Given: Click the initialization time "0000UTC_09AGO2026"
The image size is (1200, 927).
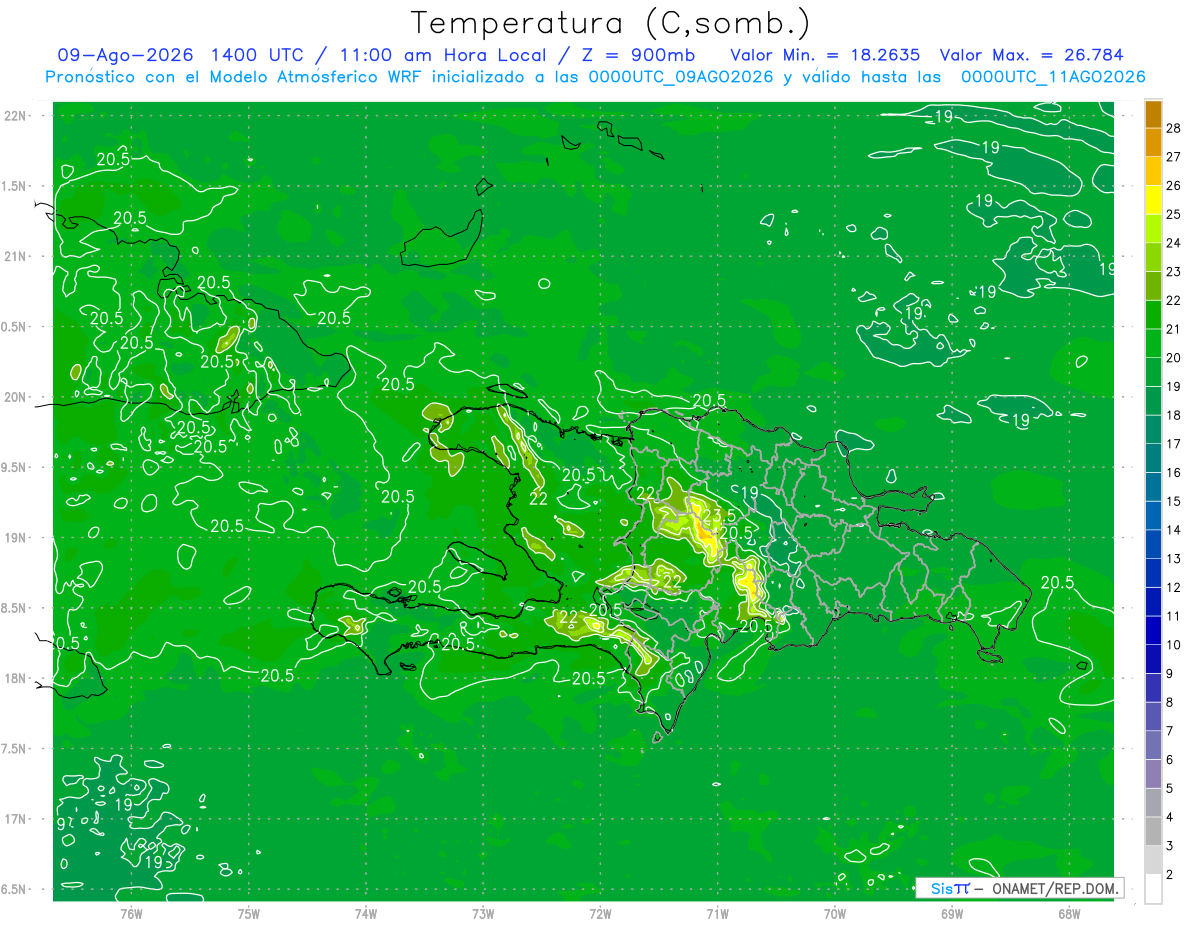Looking at the screenshot, I should [x=681, y=77].
